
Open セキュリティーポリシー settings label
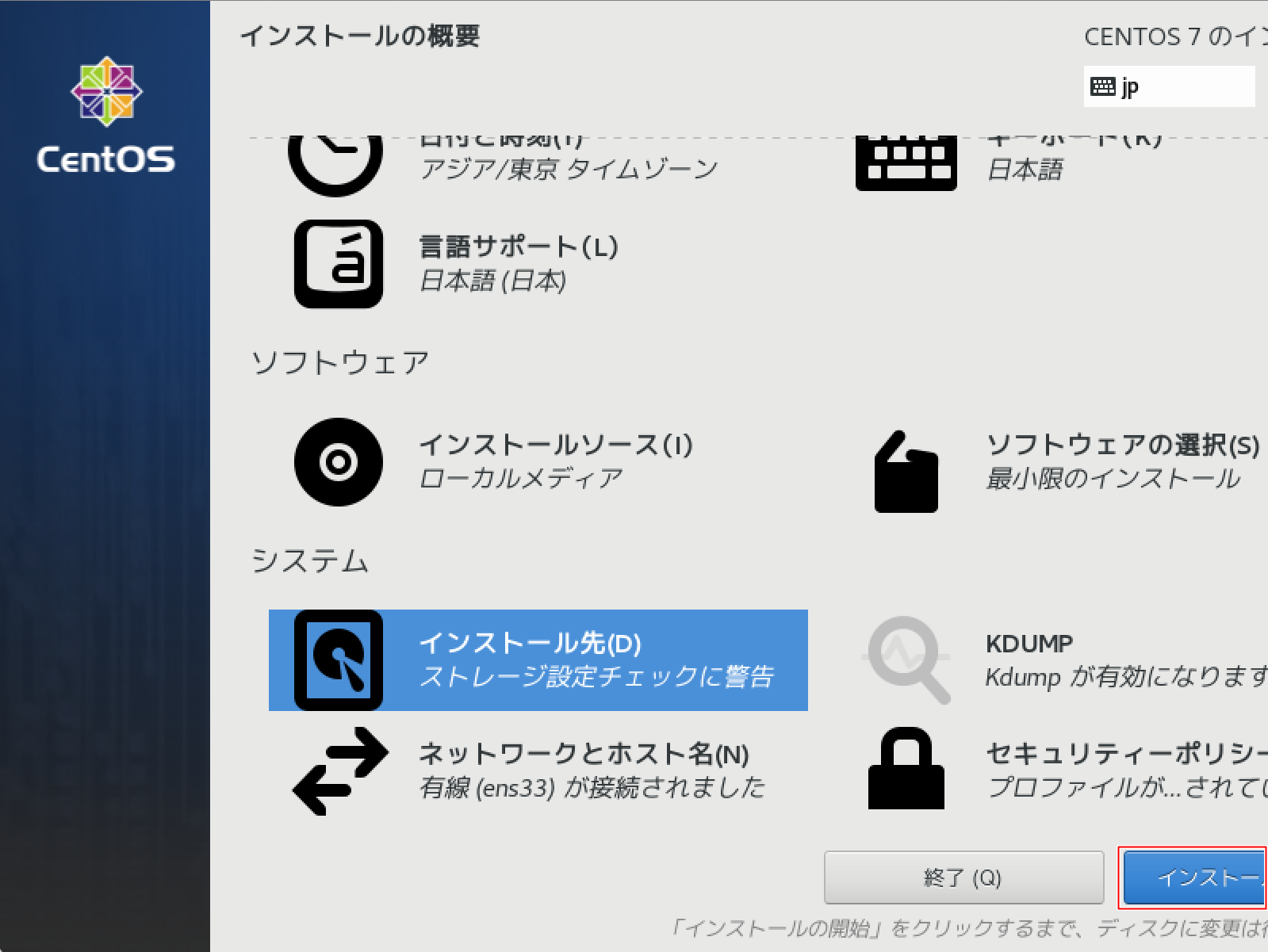tap(1126, 754)
